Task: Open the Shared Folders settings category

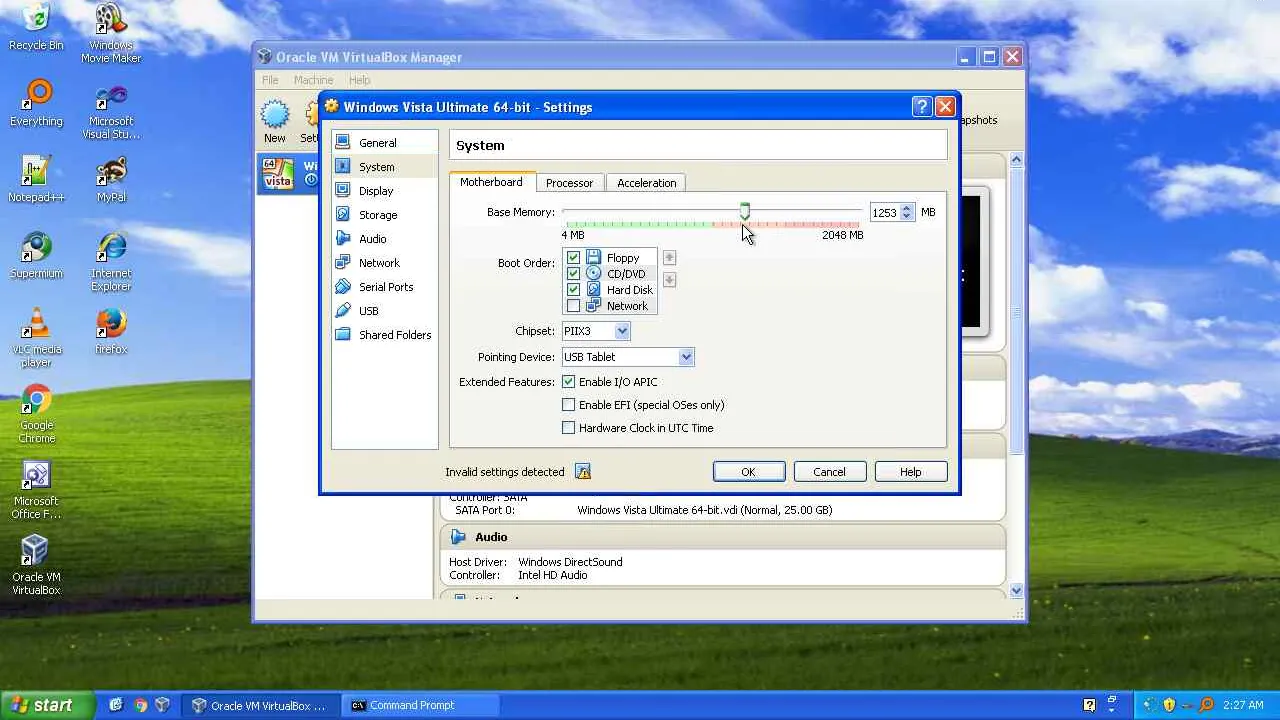Action: pos(385,335)
